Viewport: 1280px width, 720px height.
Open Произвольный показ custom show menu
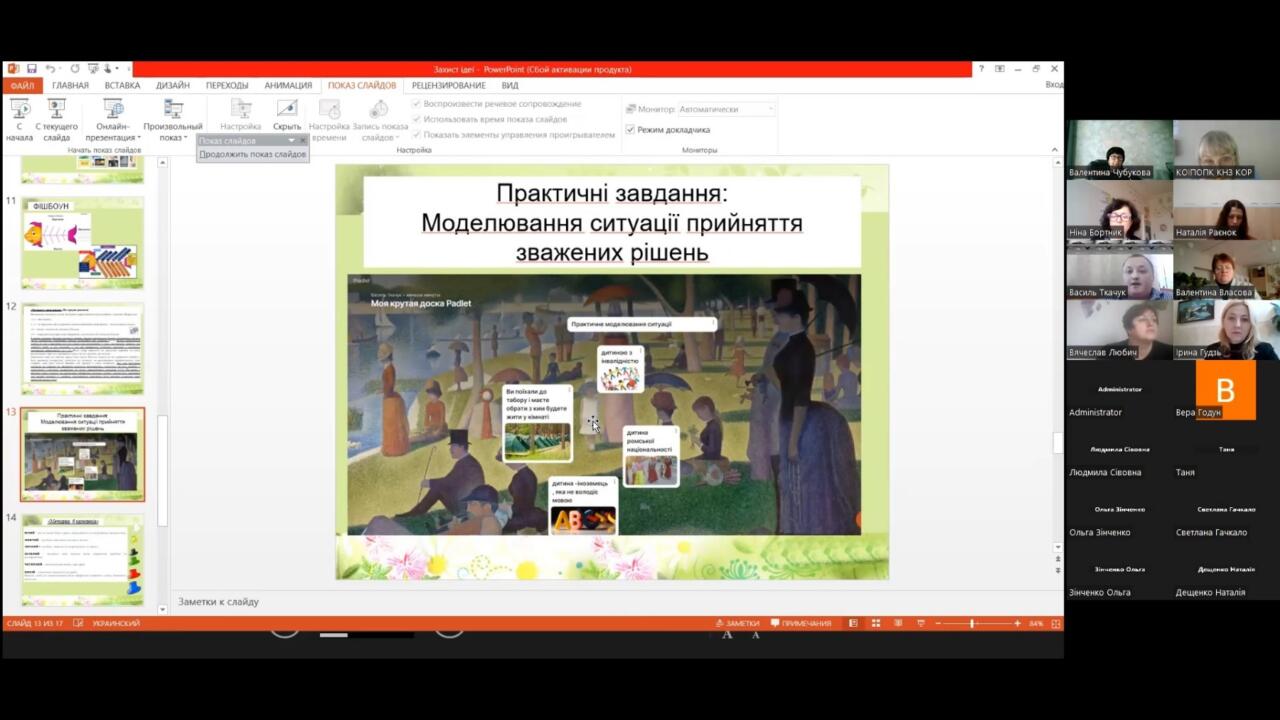173,120
